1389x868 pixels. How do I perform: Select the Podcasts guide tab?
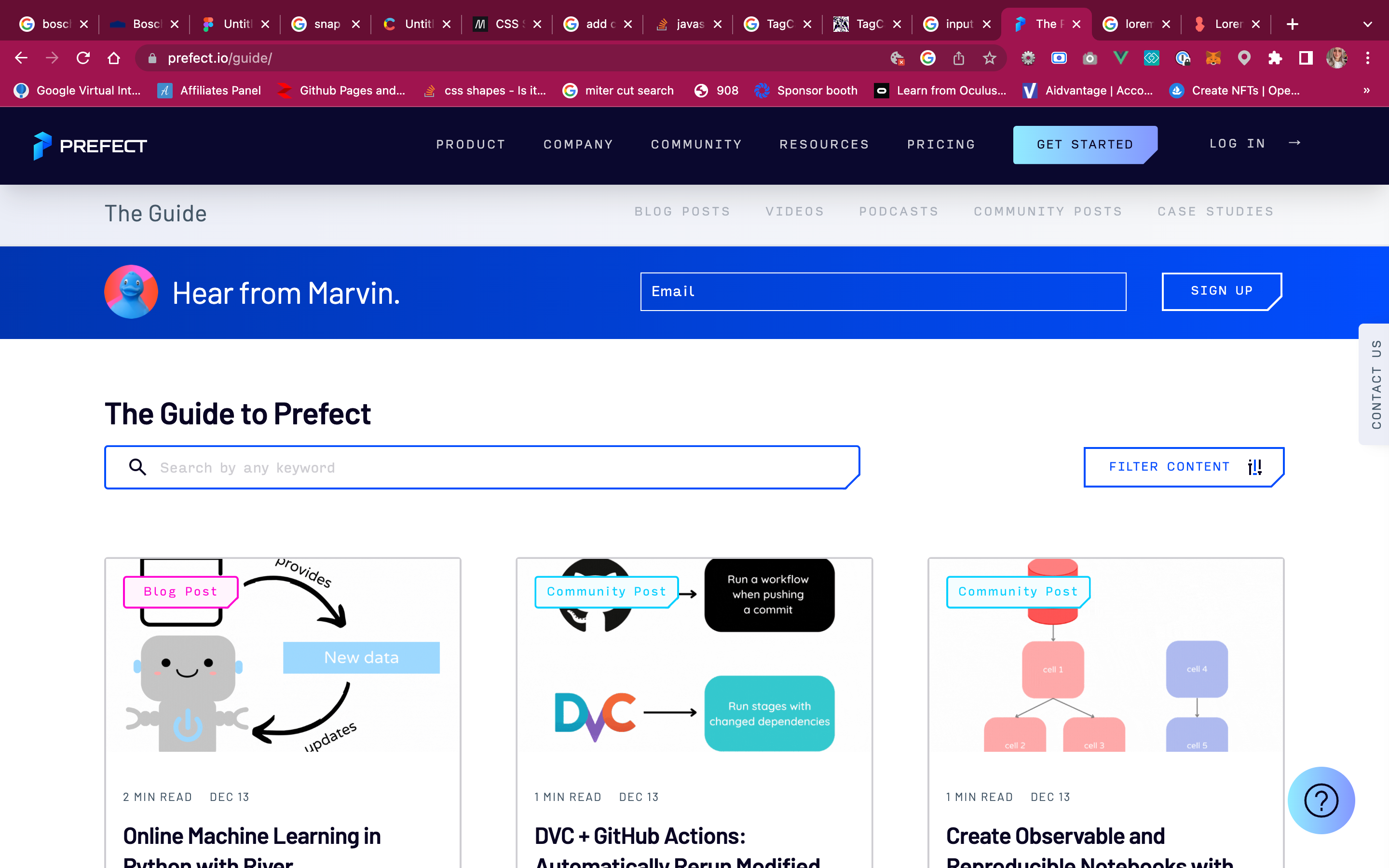(x=899, y=211)
